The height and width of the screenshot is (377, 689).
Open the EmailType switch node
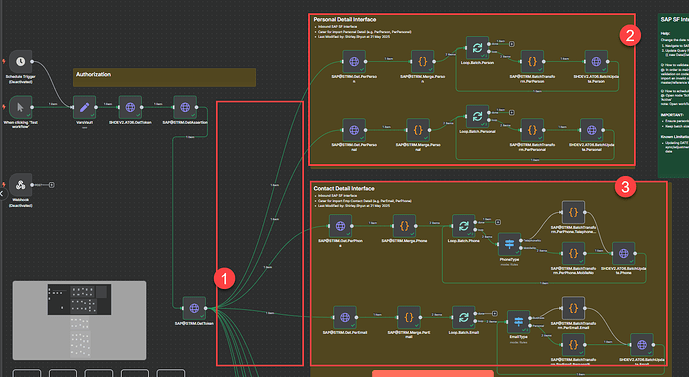(519, 322)
